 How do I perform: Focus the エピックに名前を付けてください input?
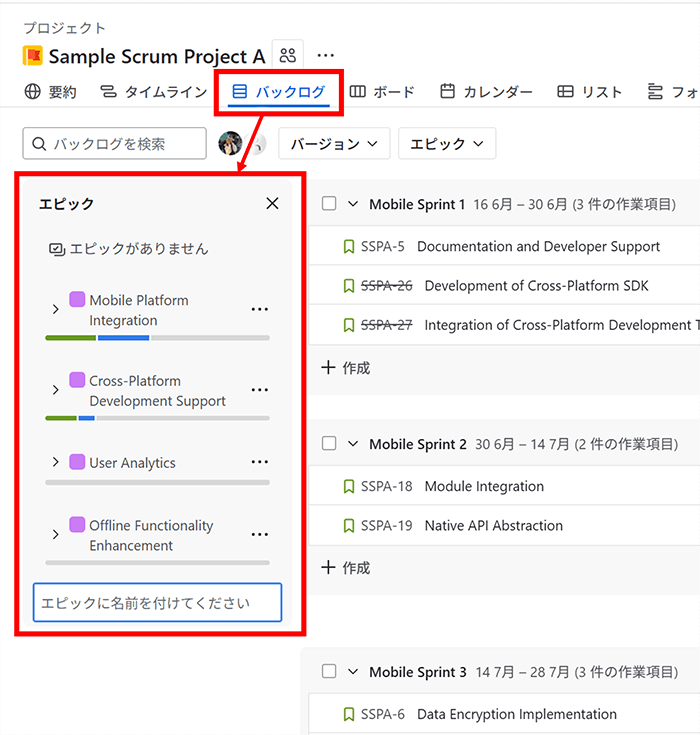click(x=158, y=603)
